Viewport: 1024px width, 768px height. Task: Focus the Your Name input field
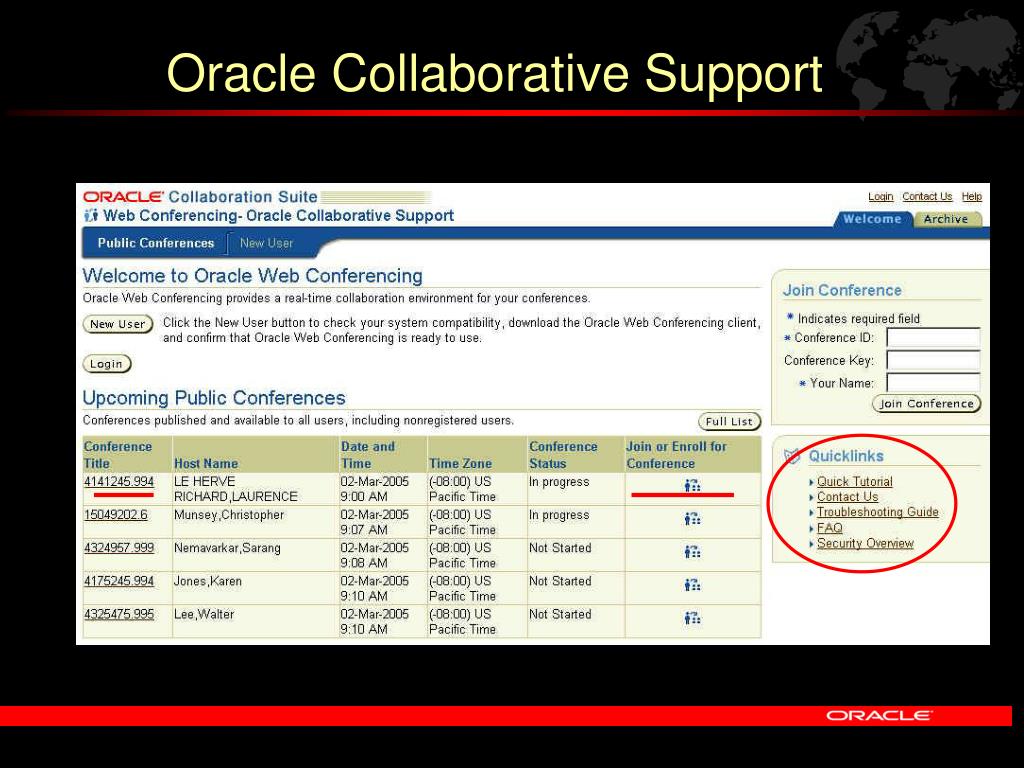[933, 383]
